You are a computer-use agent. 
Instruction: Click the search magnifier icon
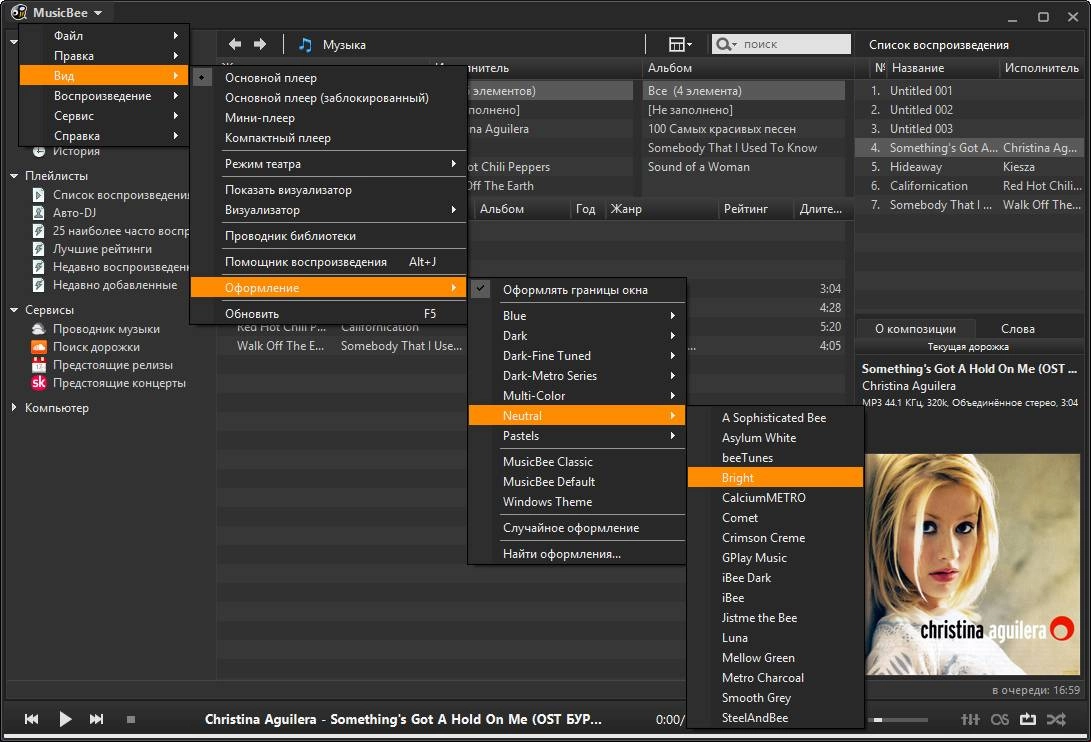(724, 45)
